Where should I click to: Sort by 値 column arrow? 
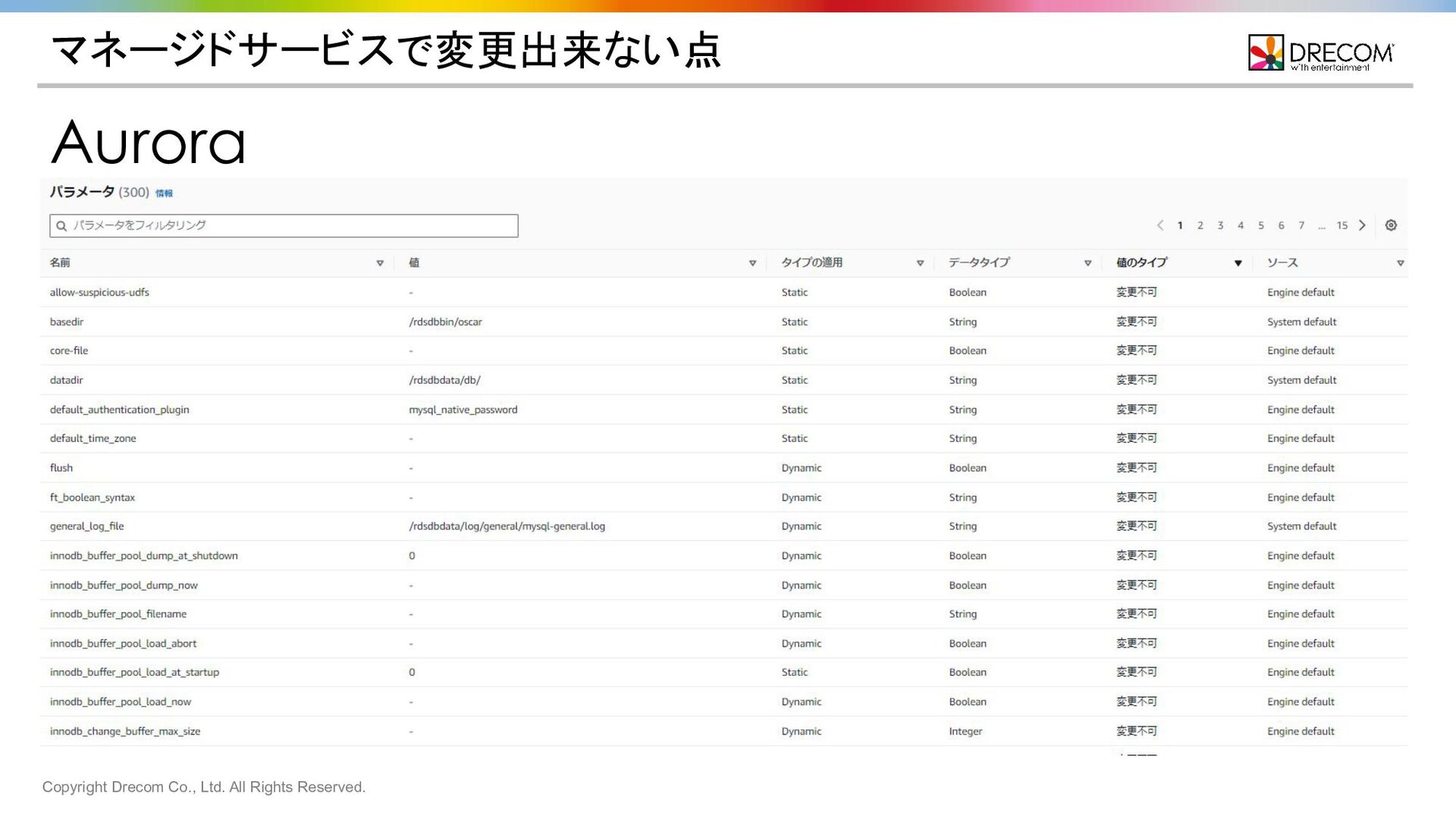coord(752,263)
